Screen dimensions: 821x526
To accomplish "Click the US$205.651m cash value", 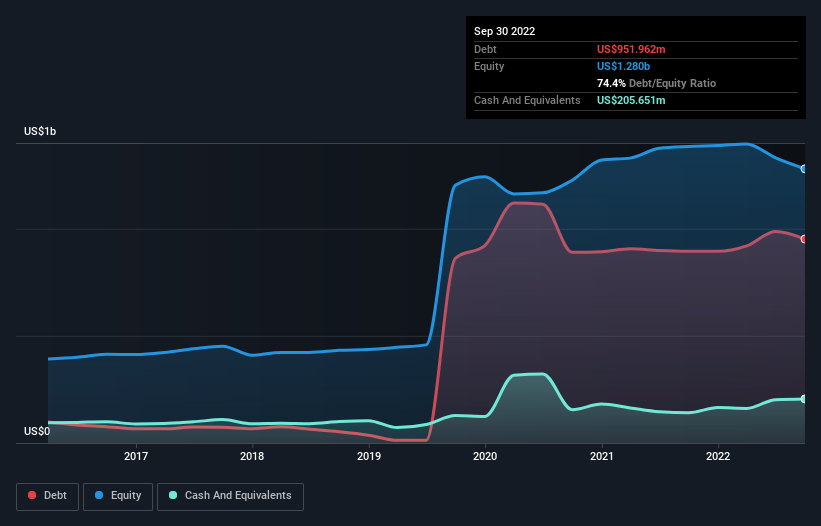I will pyautogui.click(x=631, y=100).
